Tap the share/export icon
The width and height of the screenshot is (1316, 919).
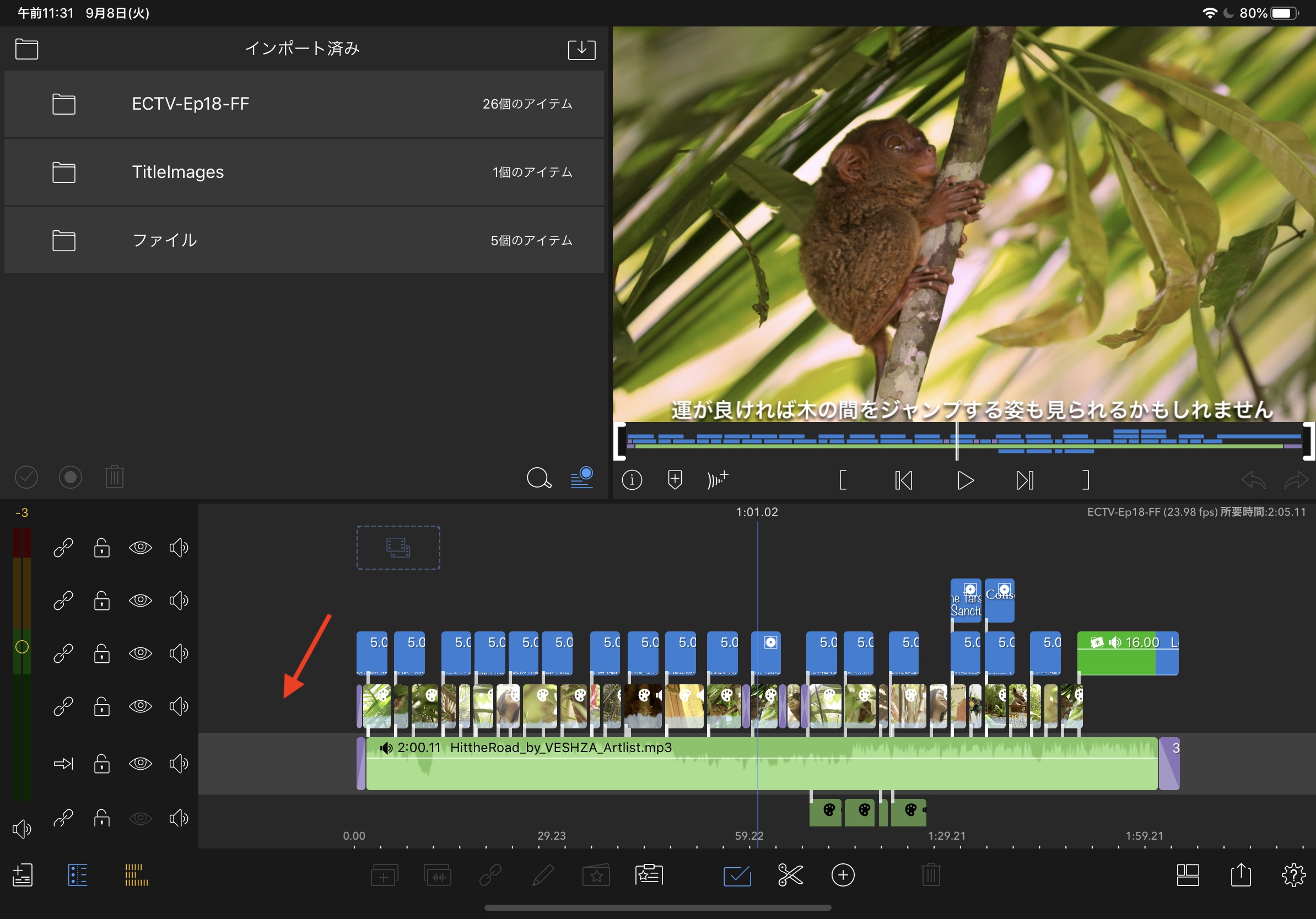click(1241, 875)
